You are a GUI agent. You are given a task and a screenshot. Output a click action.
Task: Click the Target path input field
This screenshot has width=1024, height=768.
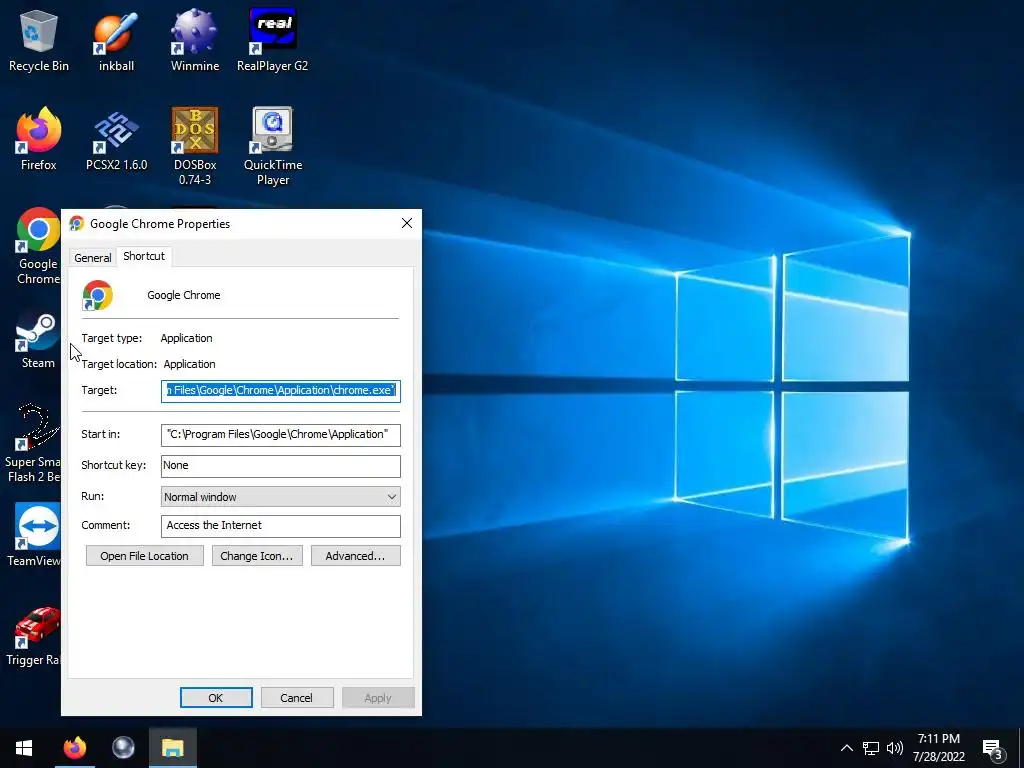point(281,391)
